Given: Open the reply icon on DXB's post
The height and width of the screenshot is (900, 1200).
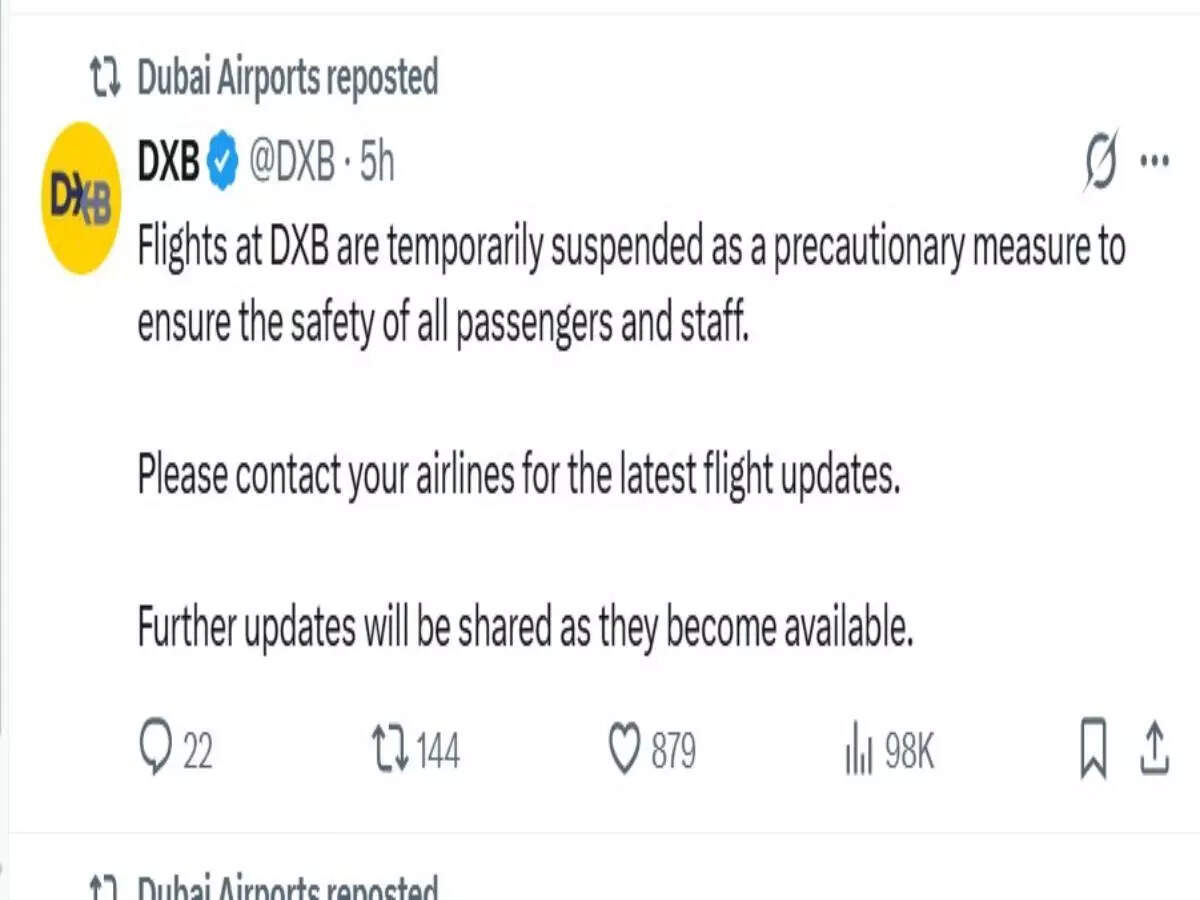Looking at the screenshot, I should tap(156, 746).
